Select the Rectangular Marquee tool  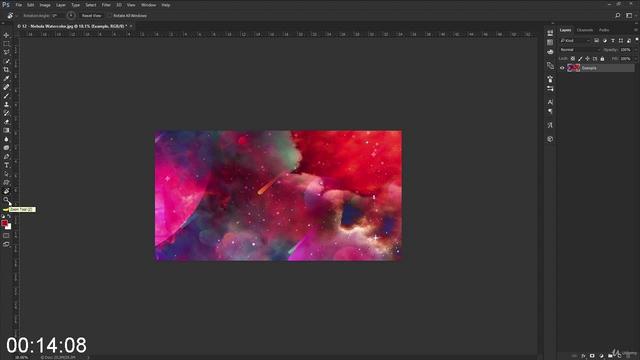coord(6,44)
